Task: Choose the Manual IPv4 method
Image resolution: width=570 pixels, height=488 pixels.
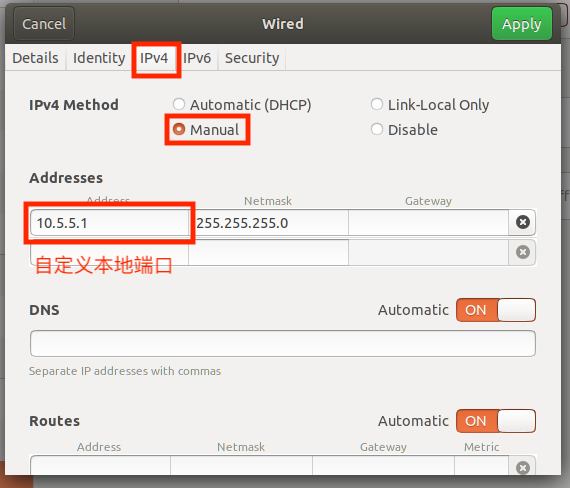Action: (x=206, y=130)
